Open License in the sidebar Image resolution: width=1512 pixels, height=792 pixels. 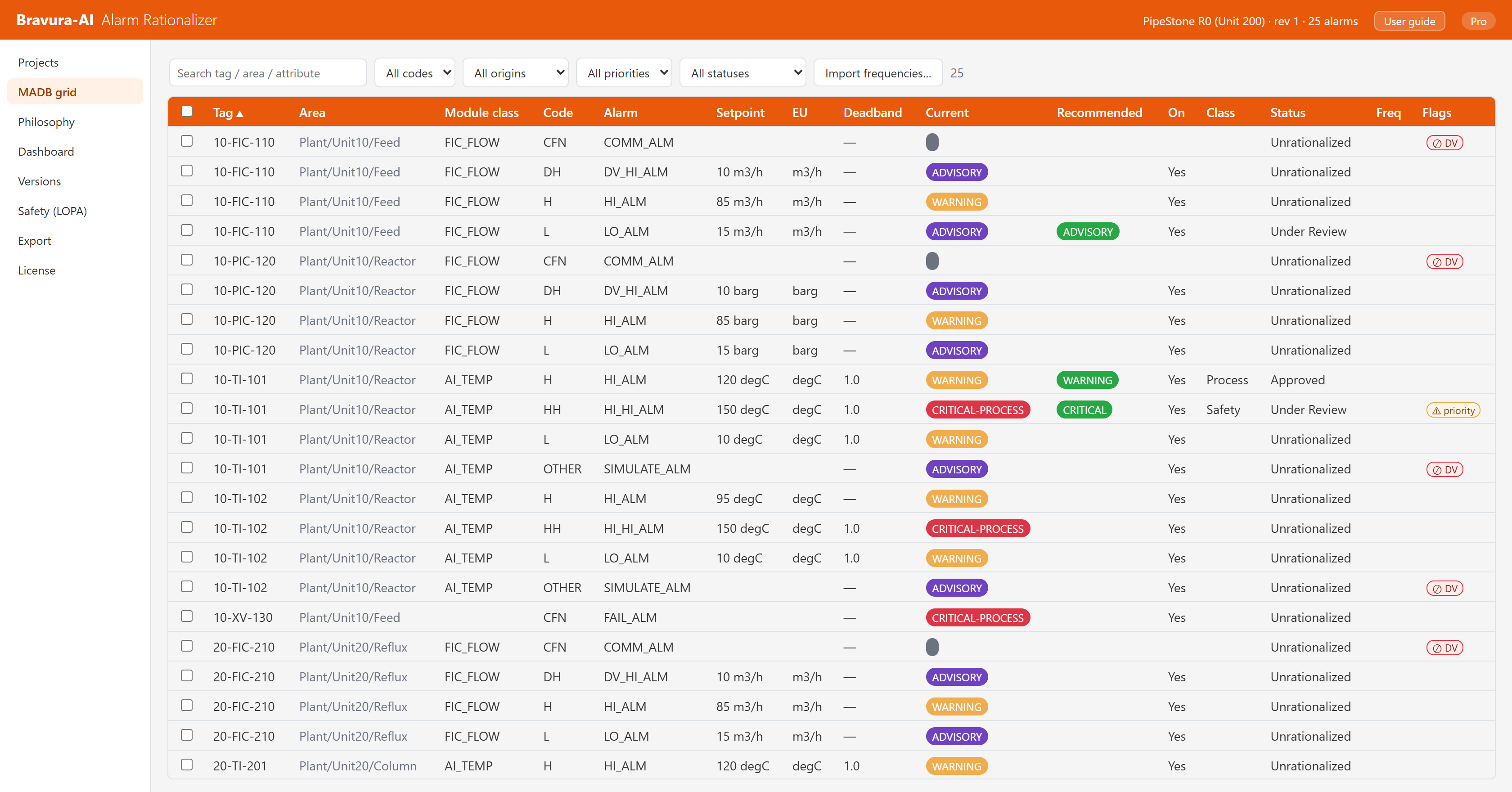pyautogui.click(x=75, y=270)
